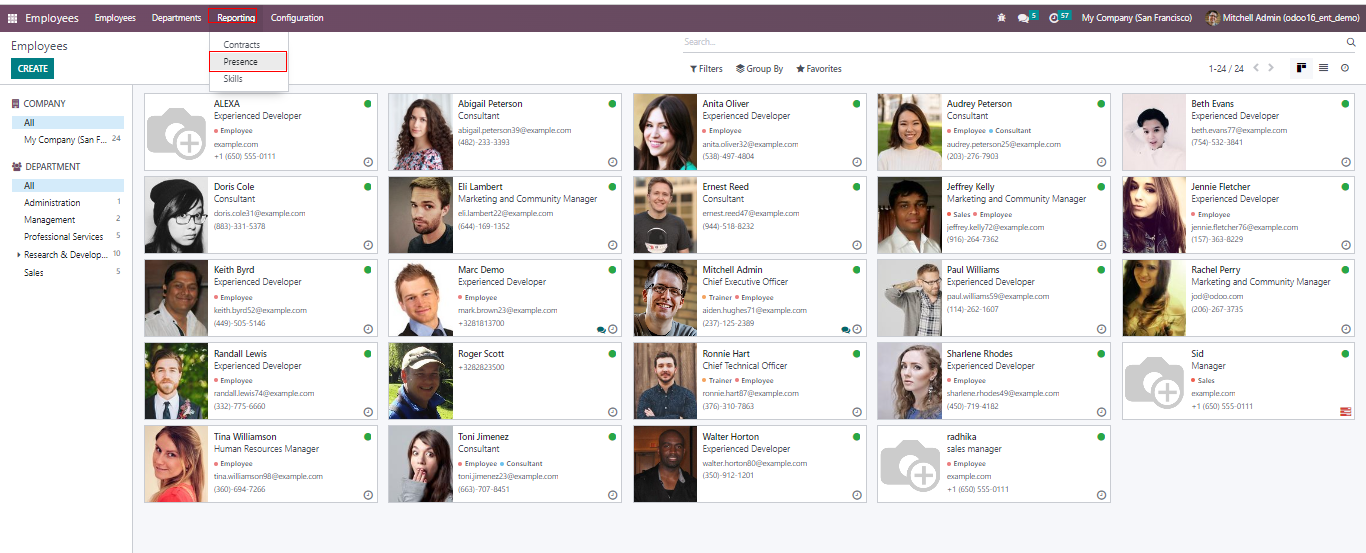Open the Configuration menu
1366x553 pixels.
click(x=297, y=18)
